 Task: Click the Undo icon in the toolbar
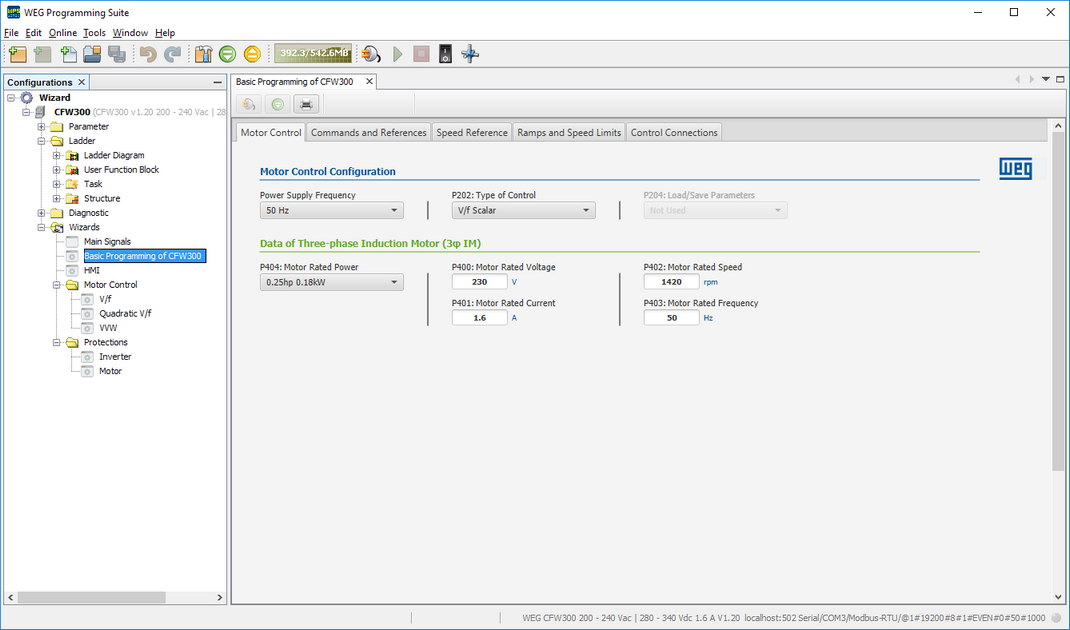point(146,53)
